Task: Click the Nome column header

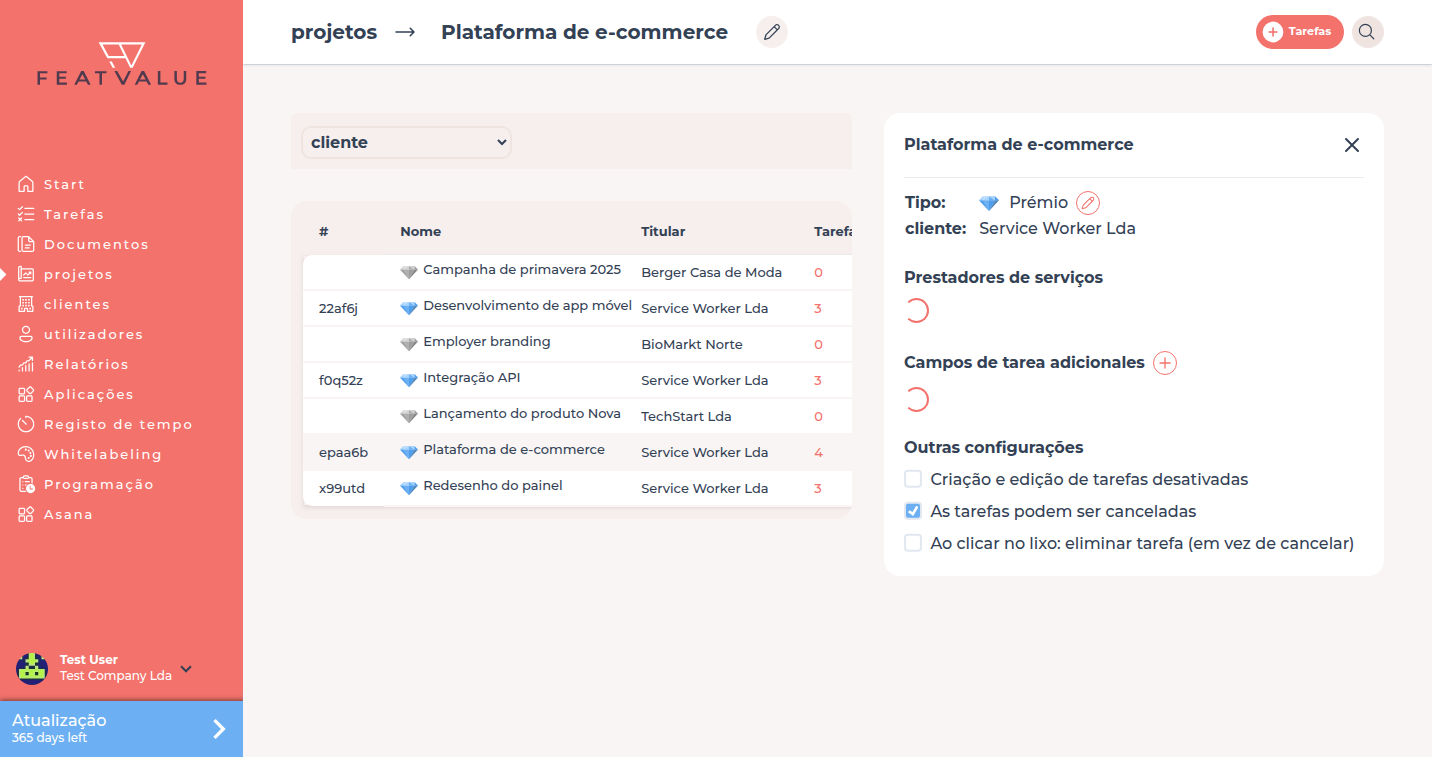Action: pyautogui.click(x=421, y=231)
